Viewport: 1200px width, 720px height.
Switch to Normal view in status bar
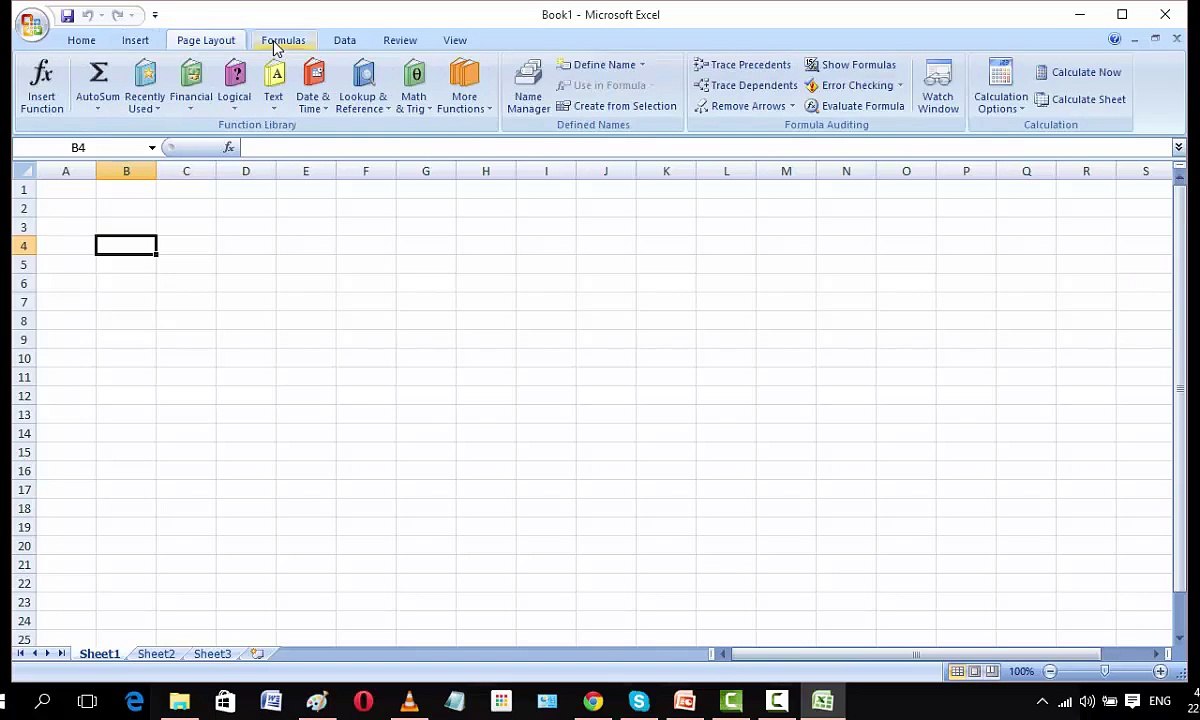pos(957,672)
